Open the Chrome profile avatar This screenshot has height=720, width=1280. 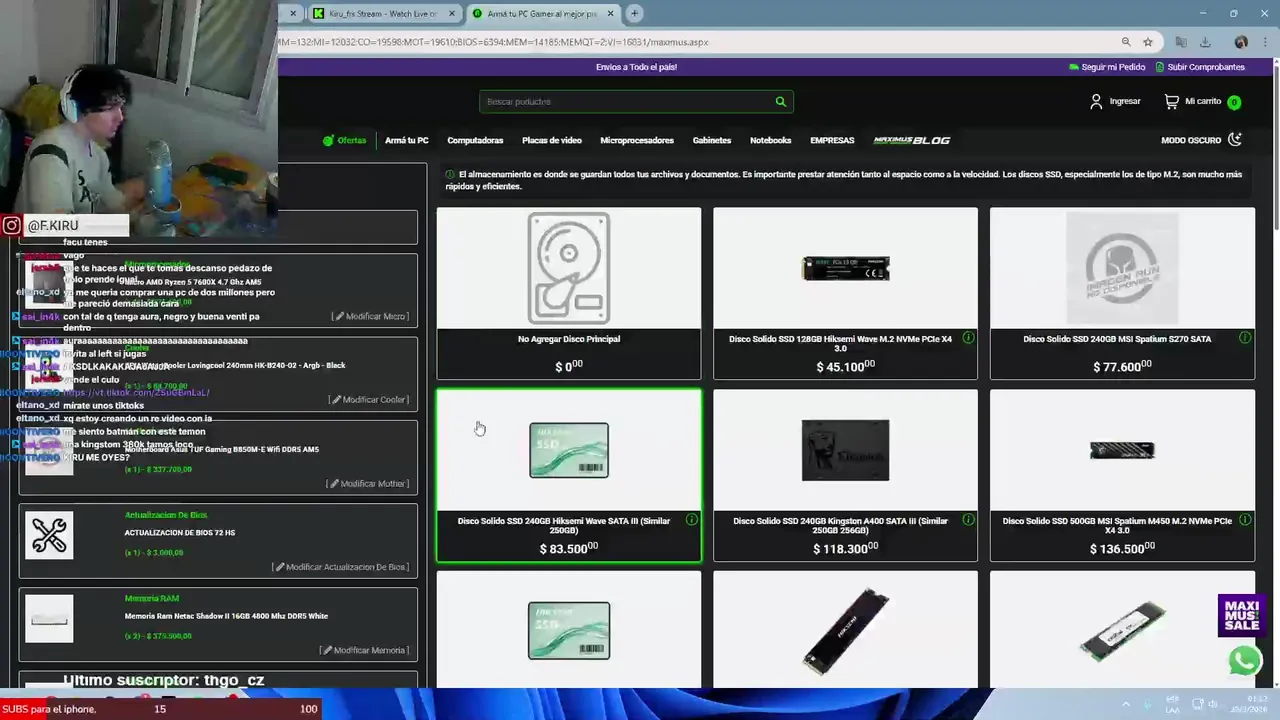[x=1241, y=42]
